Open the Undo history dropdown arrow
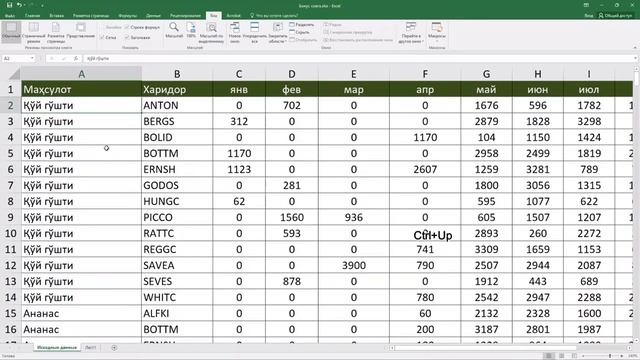This screenshot has width=640, height=360. (24, 5)
